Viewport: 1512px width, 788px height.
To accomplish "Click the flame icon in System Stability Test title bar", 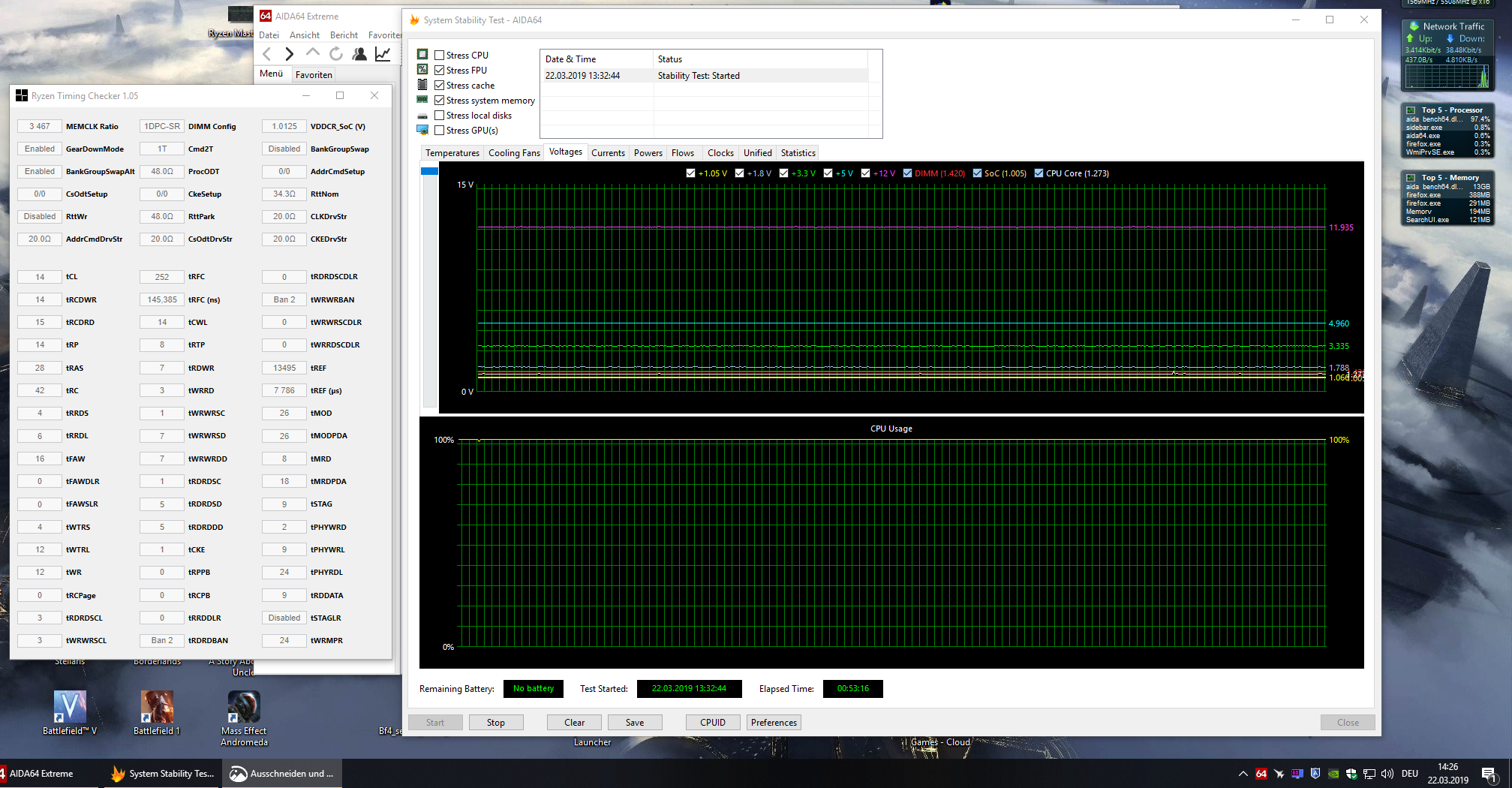I will [414, 20].
